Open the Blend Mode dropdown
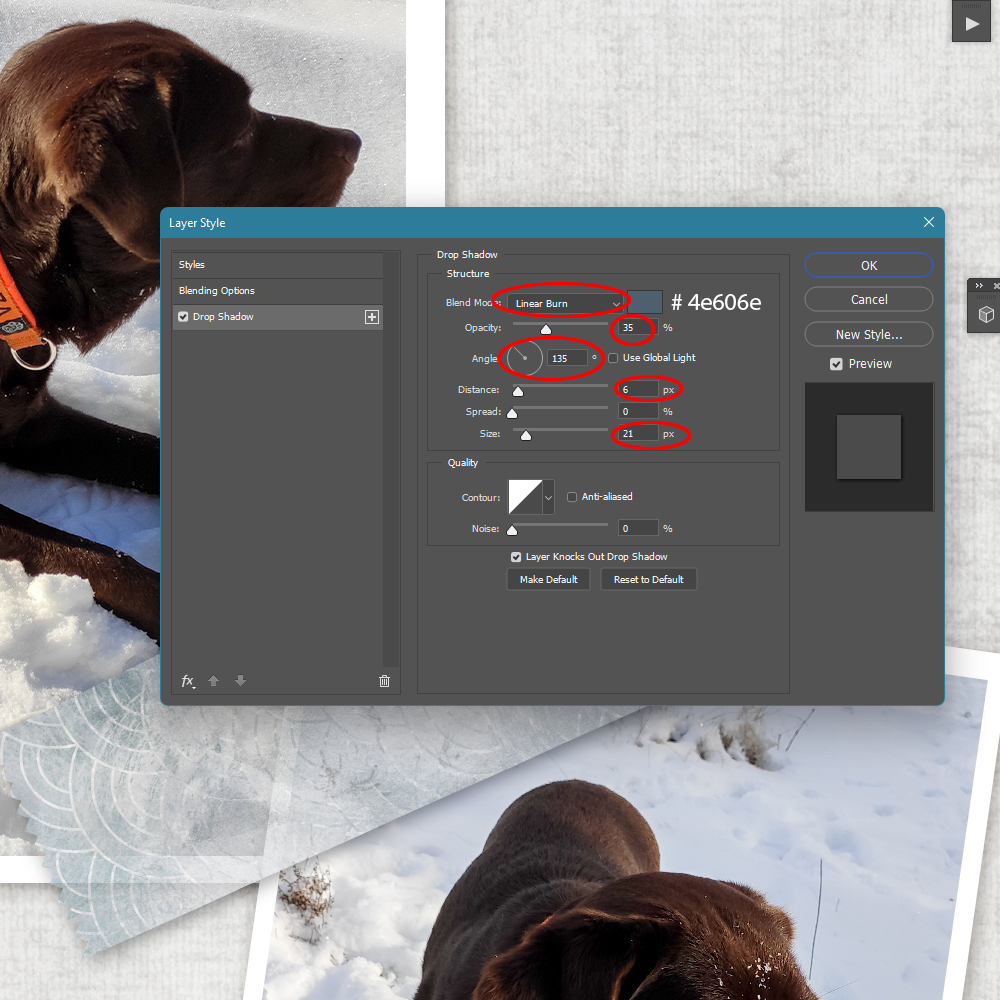 566,303
